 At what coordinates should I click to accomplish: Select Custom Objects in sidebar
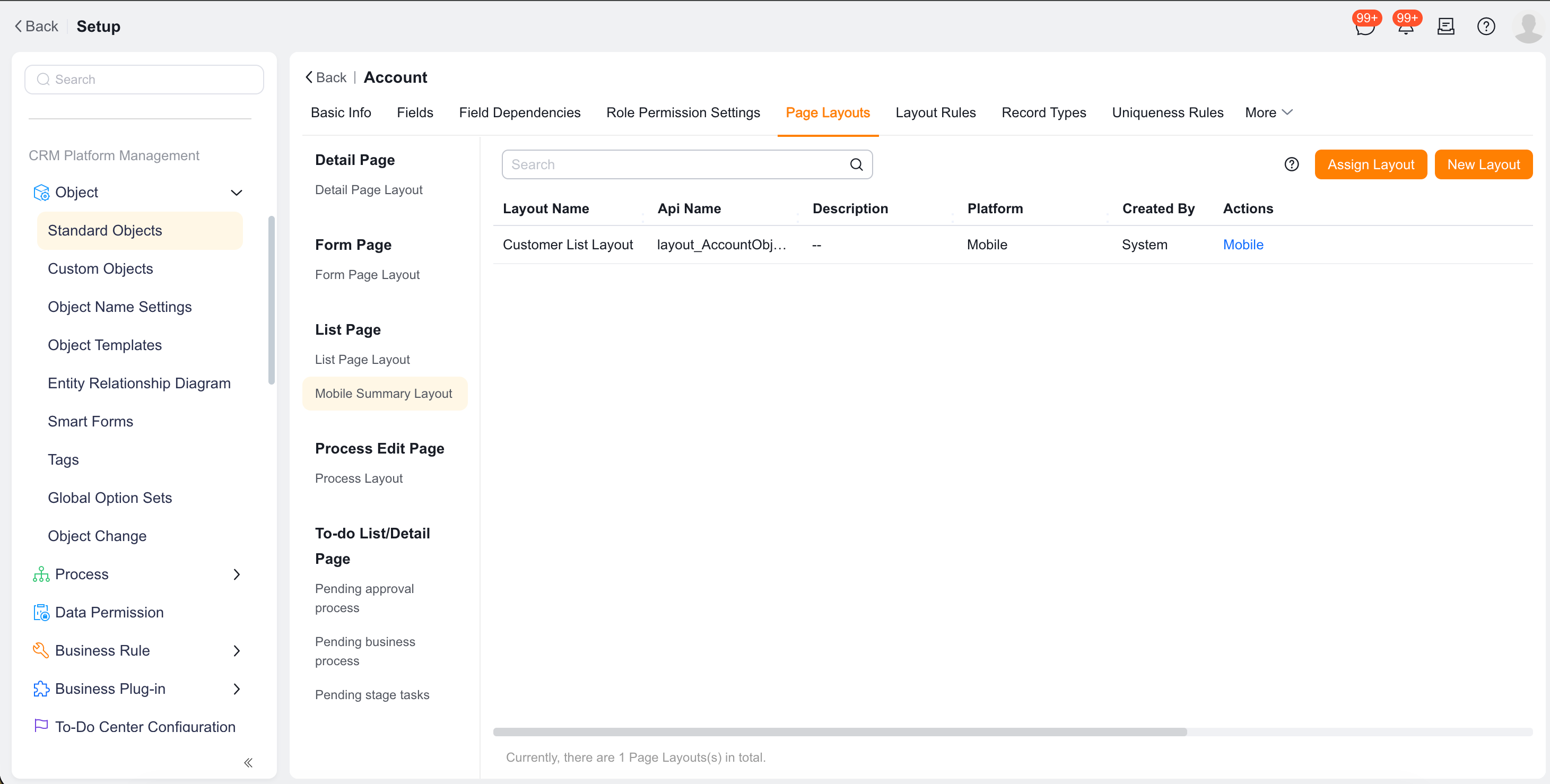(100, 268)
